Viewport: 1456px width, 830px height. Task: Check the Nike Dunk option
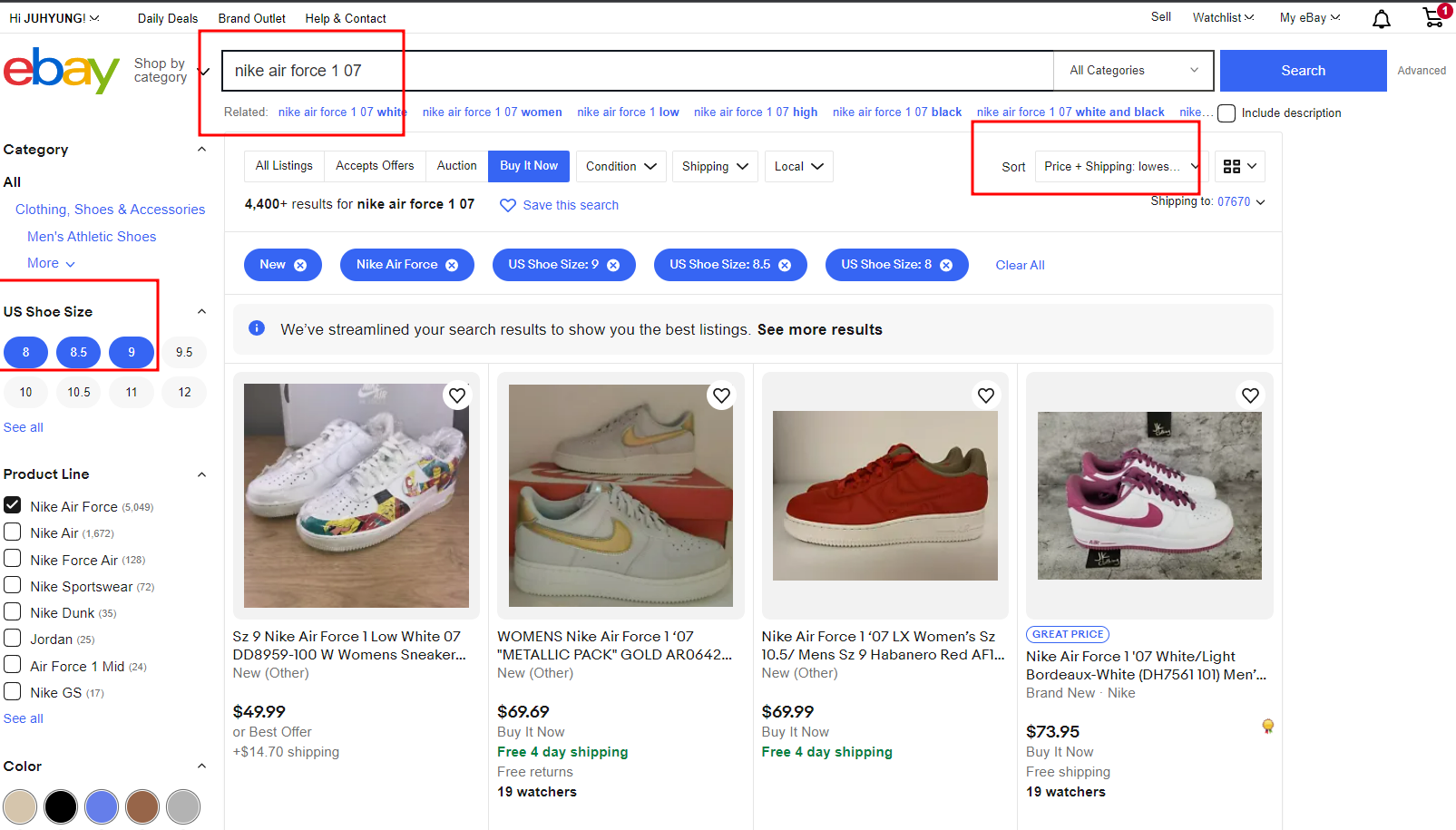13,611
